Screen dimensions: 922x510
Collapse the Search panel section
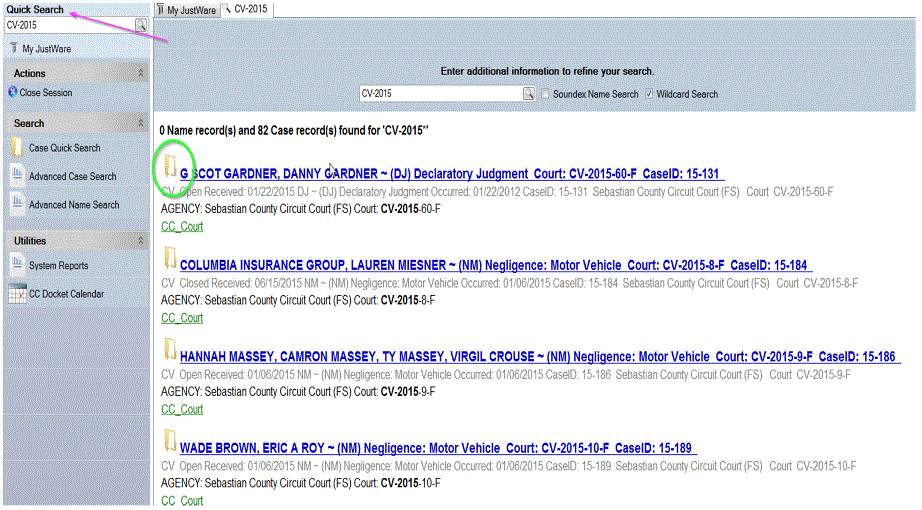141,123
